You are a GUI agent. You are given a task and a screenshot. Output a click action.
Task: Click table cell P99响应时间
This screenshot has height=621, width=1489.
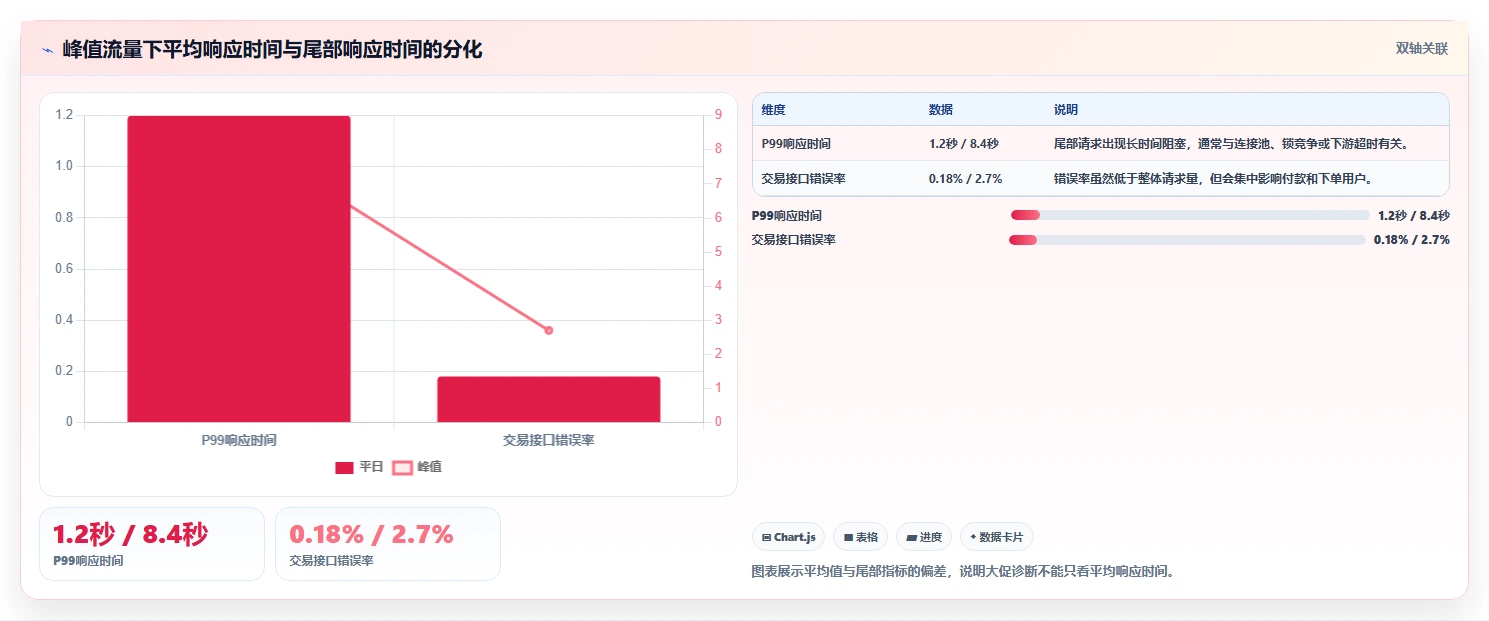[x=796, y=144]
